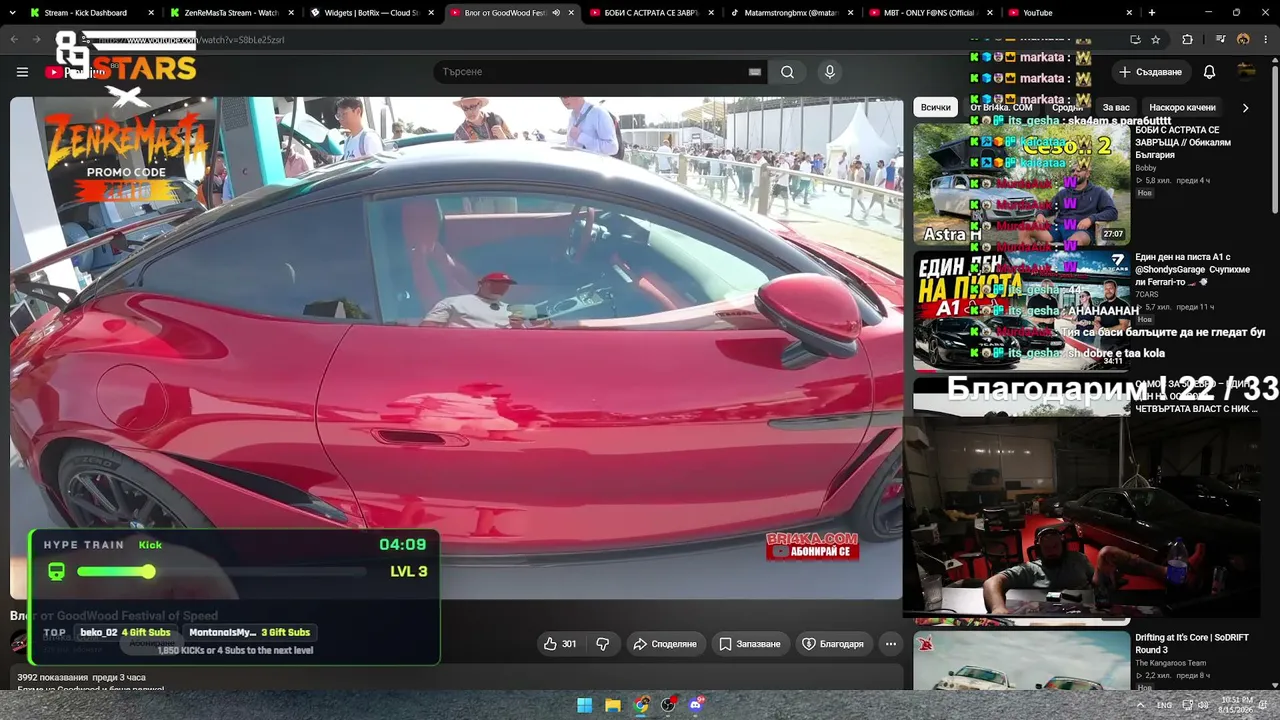Viewport: 1280px width, 720px height.
Task: Open Discord from the taskbar
Action: click(x=697, y=705)
